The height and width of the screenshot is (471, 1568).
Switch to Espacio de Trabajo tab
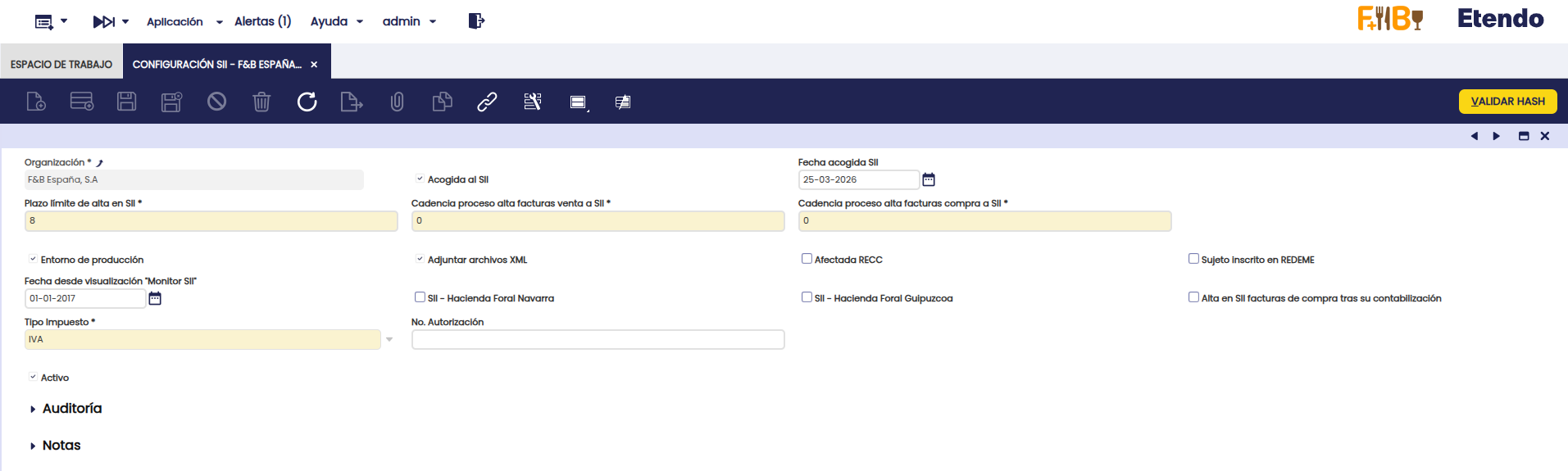(x=61, y=64)
